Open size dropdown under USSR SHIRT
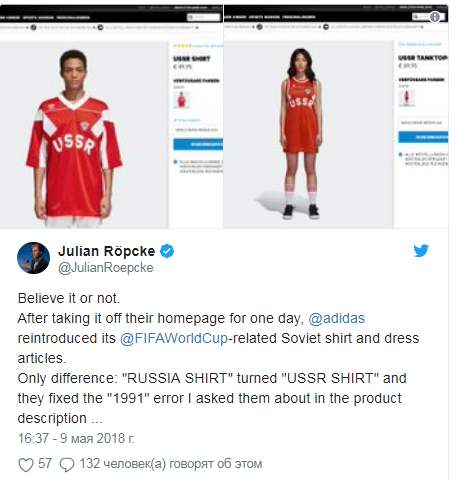457x480 pixels. tap(198, 130)
